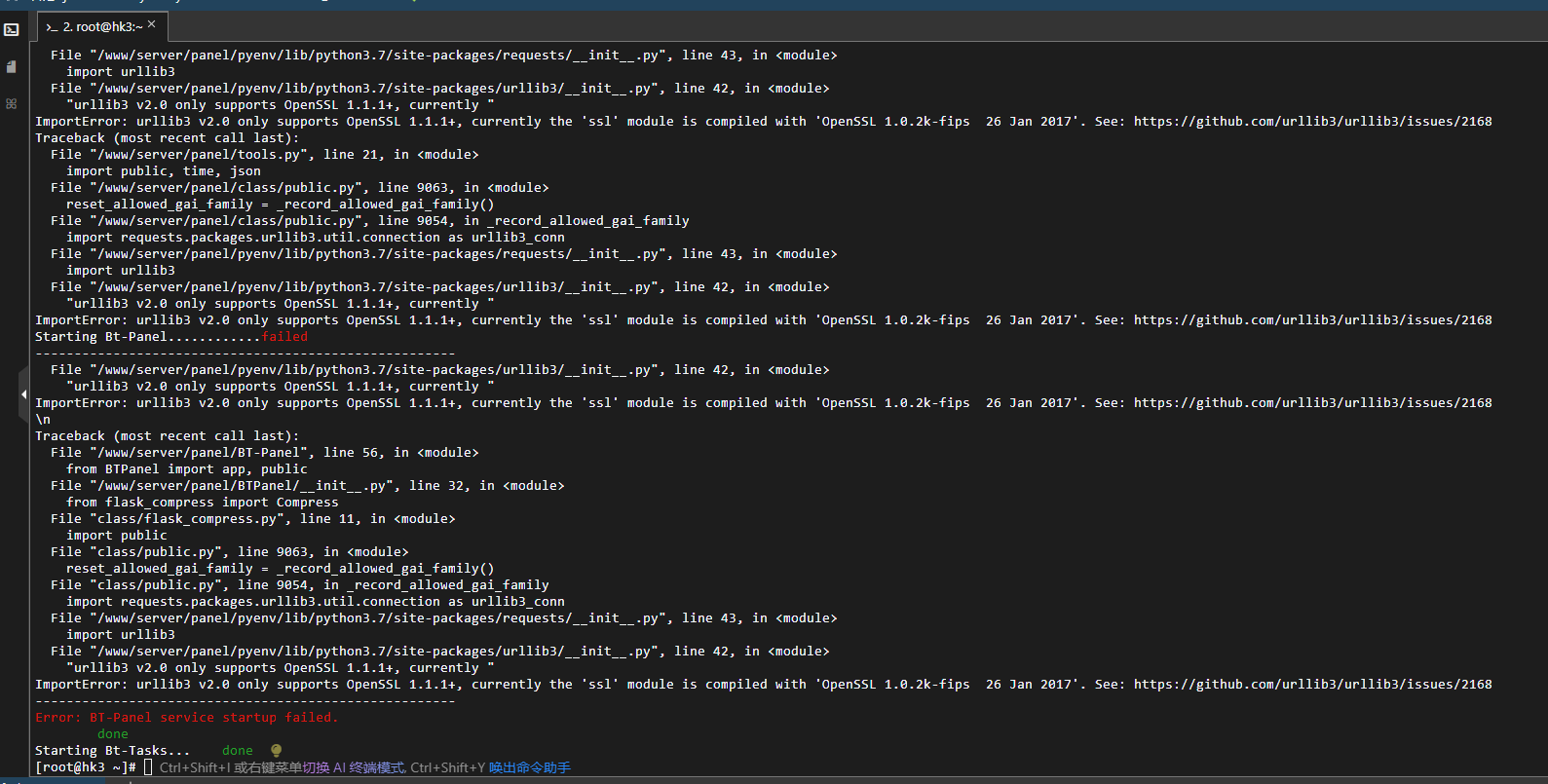The image size is (1548, 784).
Task: Open the topmost GitHub urllib3 issues URL
Action: click(x=1312, y=122)
